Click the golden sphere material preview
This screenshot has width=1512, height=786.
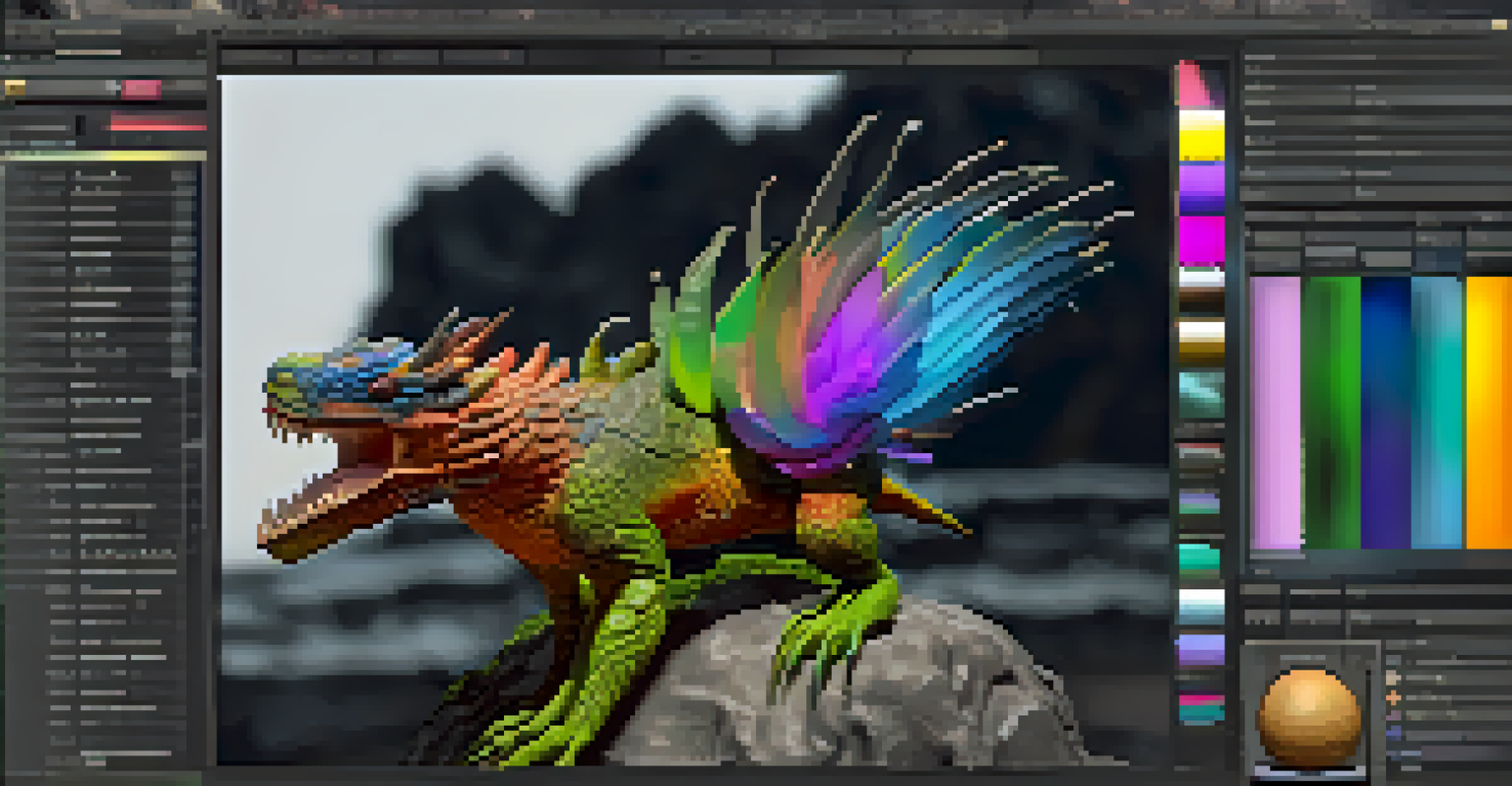pos(1309,716)
